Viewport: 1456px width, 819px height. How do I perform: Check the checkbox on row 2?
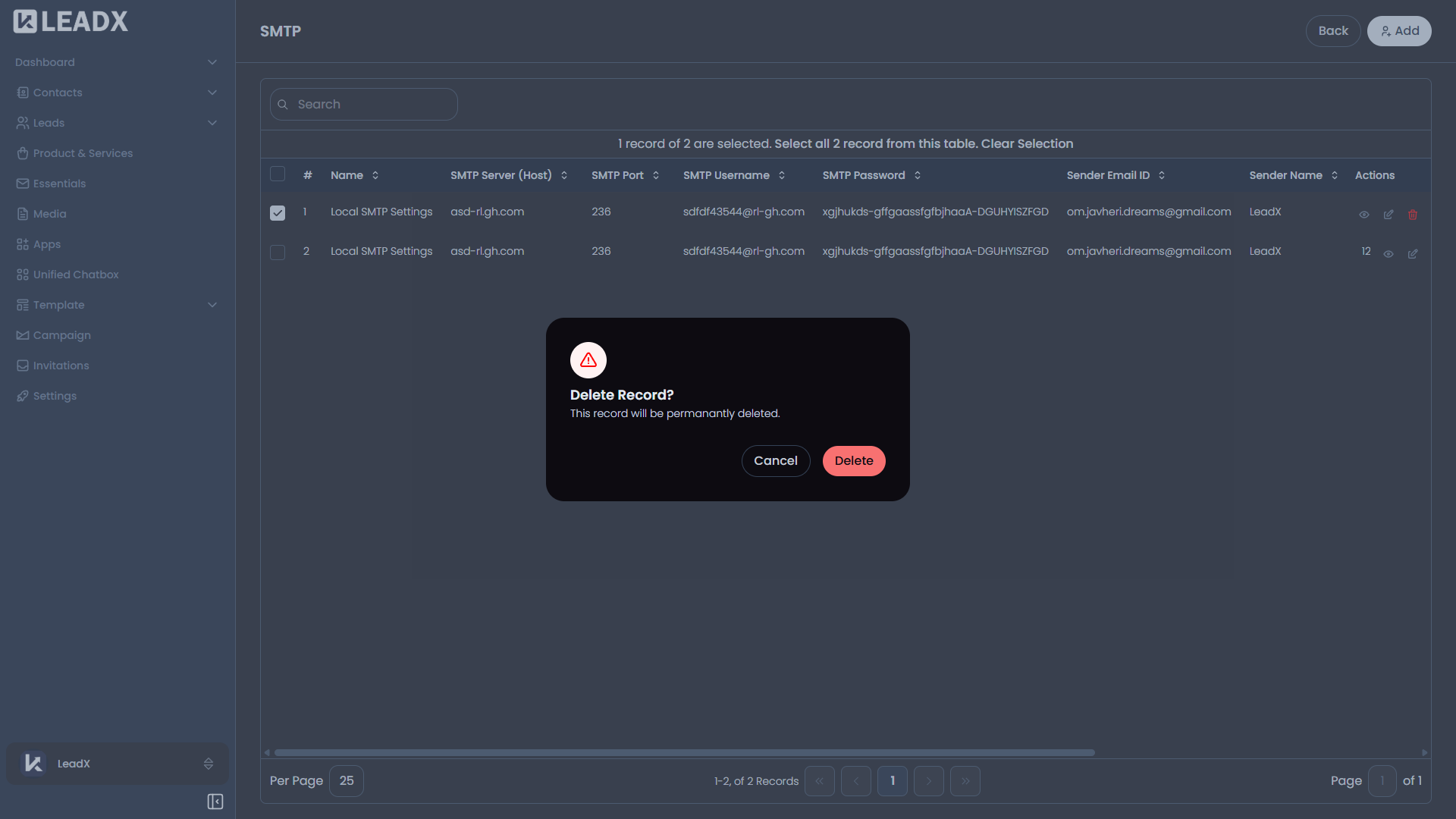(278, 253)
